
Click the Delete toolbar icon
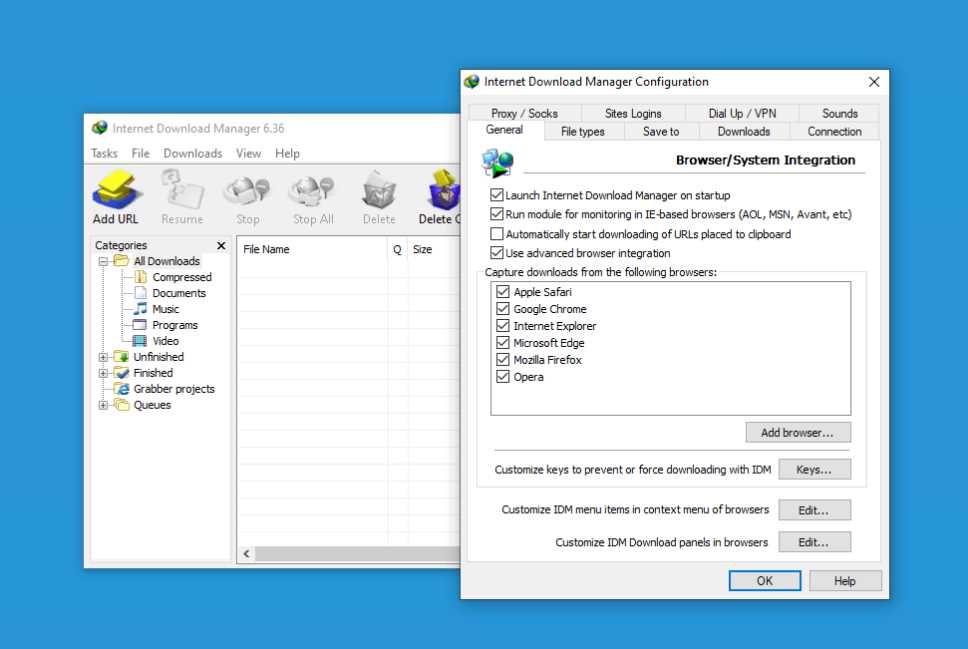click(378, 190)
